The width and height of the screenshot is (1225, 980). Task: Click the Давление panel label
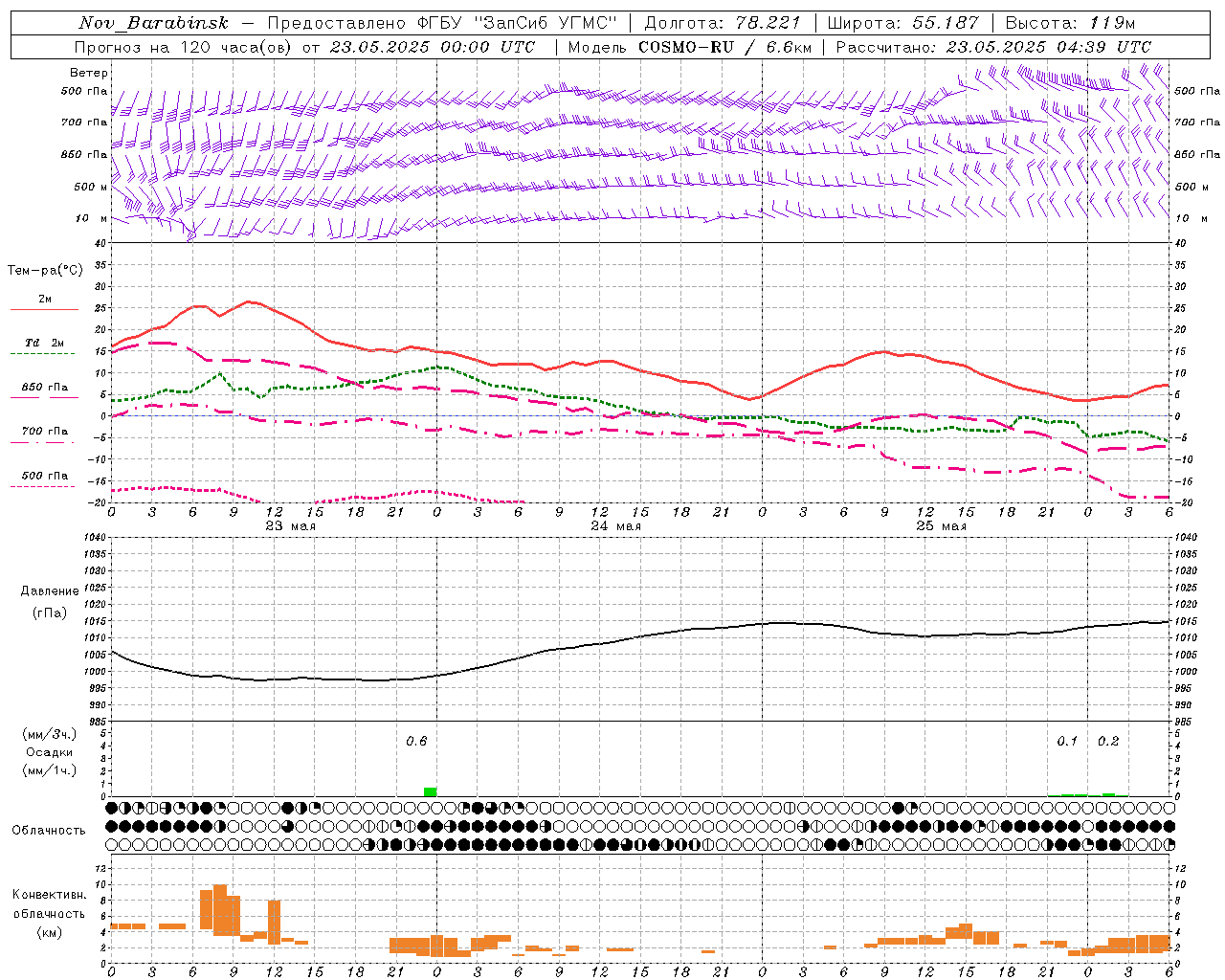tap(50, 591)
